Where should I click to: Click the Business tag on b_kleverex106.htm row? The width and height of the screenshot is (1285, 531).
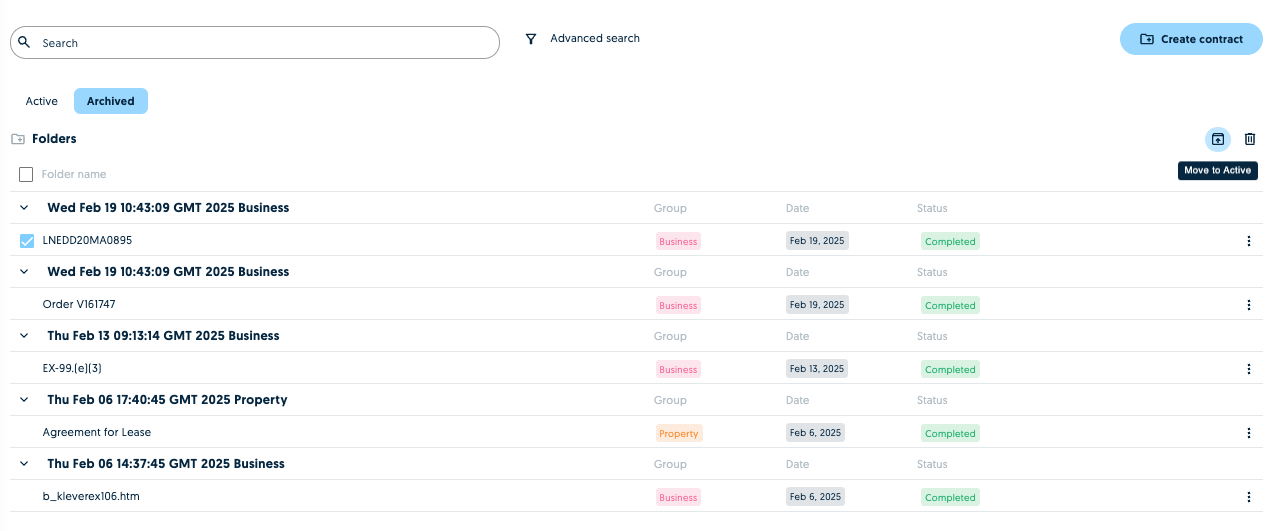pyautogui.click(x=678, y=497)
